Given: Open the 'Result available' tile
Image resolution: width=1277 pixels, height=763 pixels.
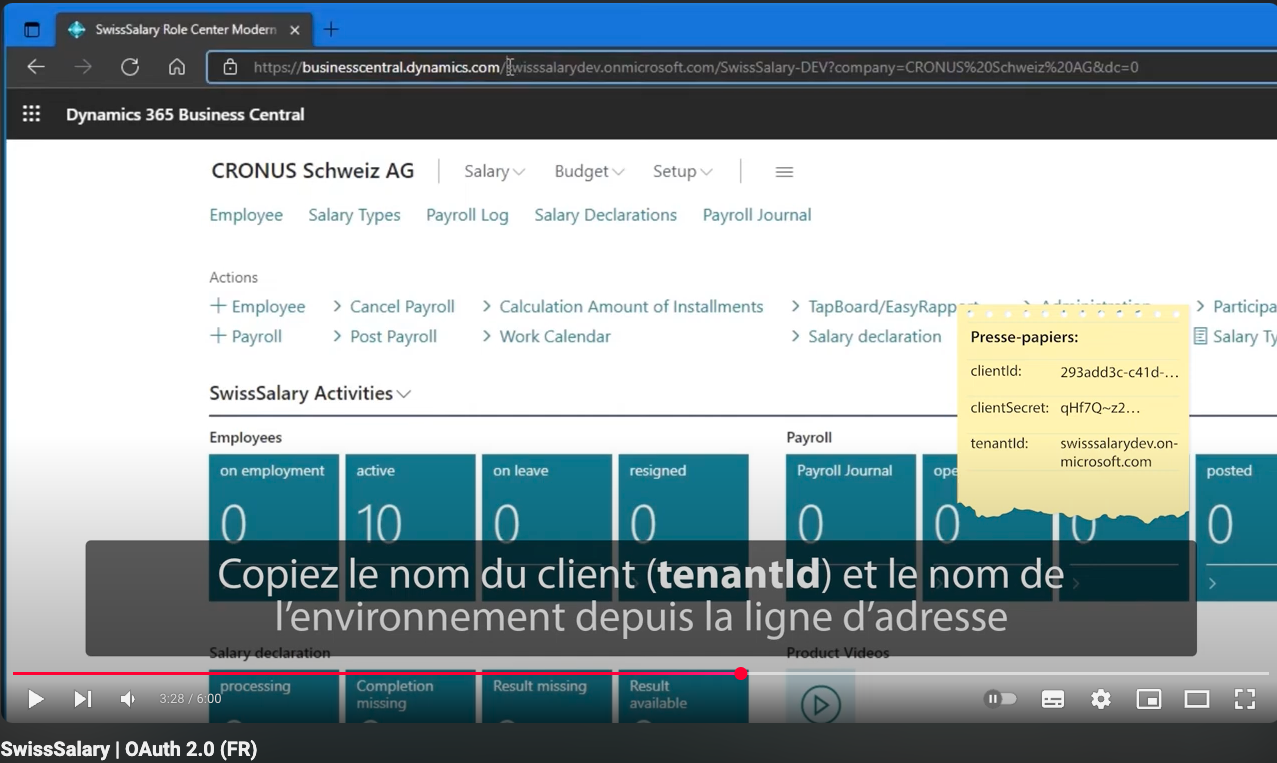Looking at the screenshot, I should point(683,696).
